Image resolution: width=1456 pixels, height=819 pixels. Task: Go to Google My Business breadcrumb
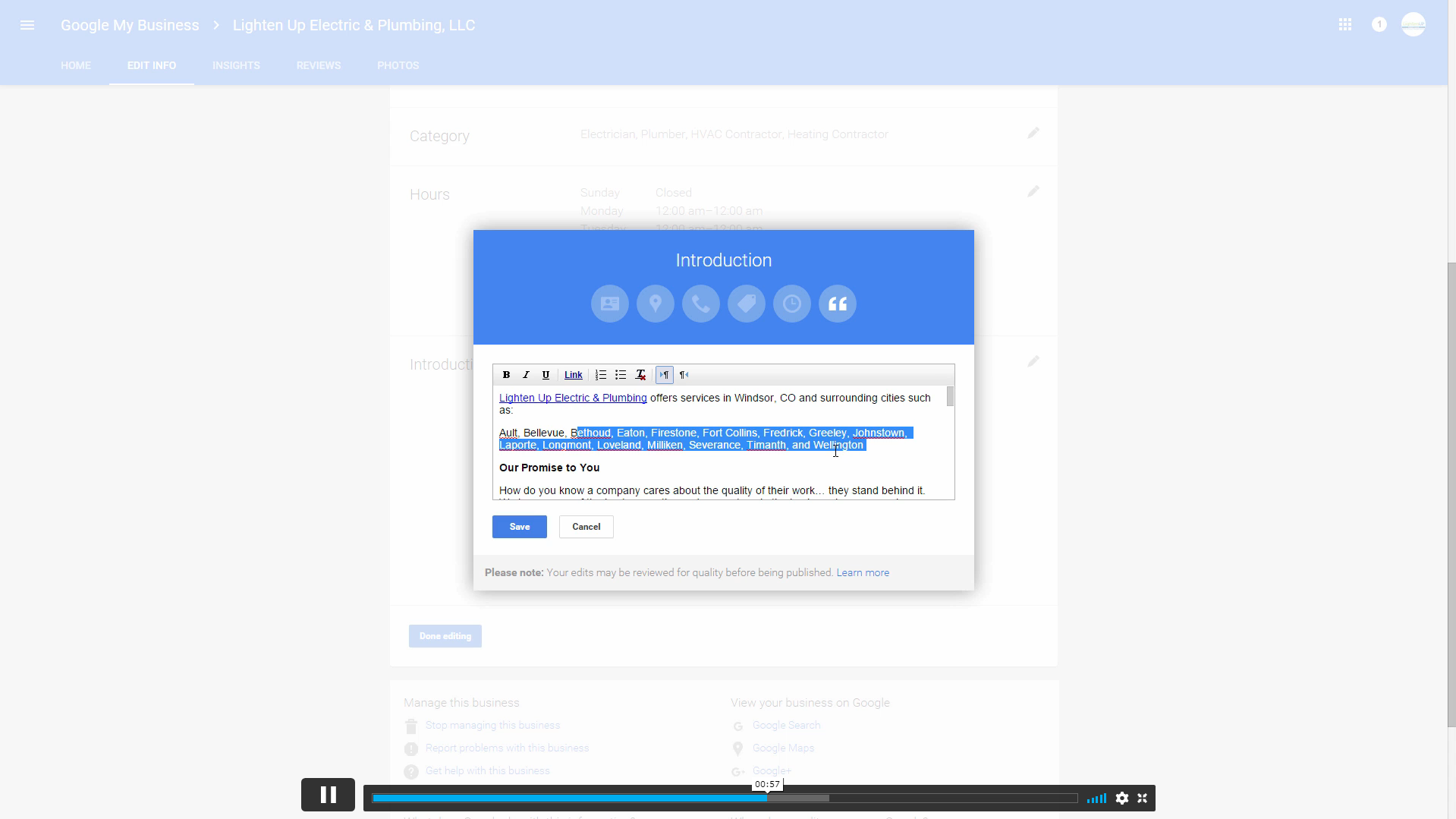click(x=130, y=25)
